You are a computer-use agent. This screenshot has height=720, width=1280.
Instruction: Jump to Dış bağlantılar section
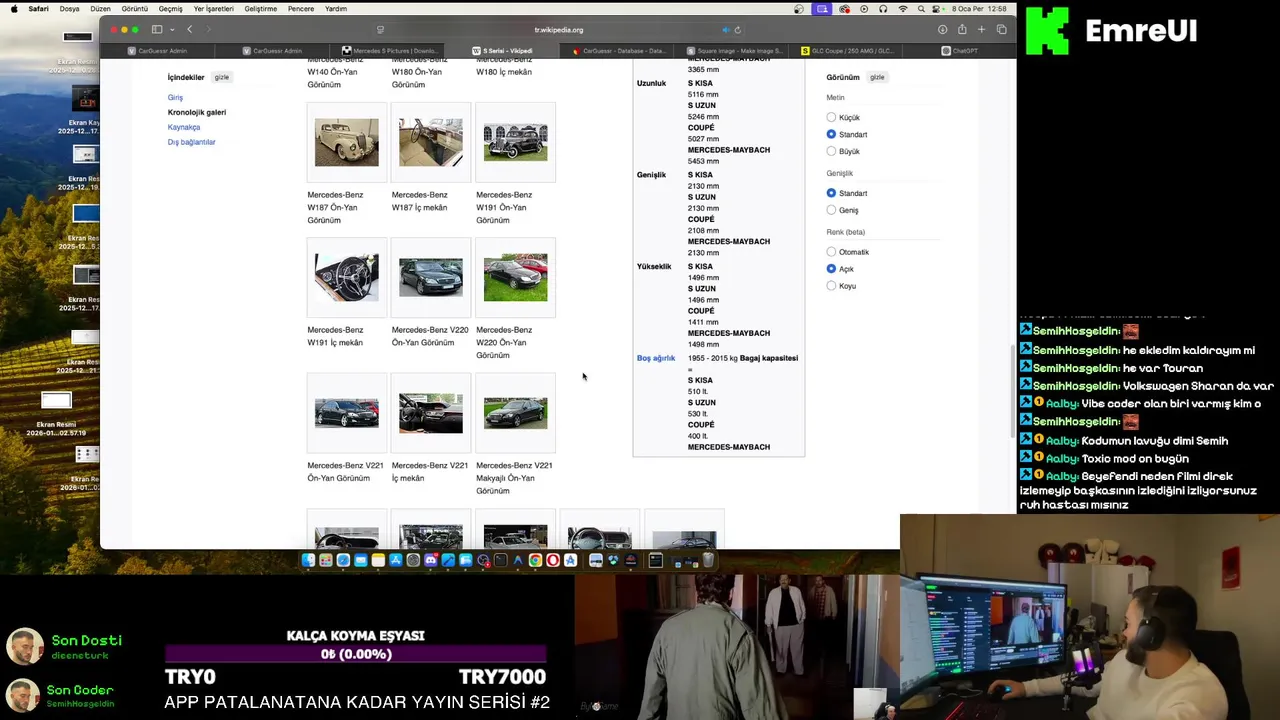192,142
